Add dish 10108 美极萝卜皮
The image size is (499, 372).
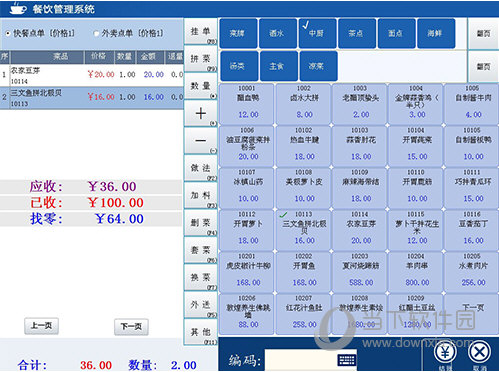tap(303, 188)
